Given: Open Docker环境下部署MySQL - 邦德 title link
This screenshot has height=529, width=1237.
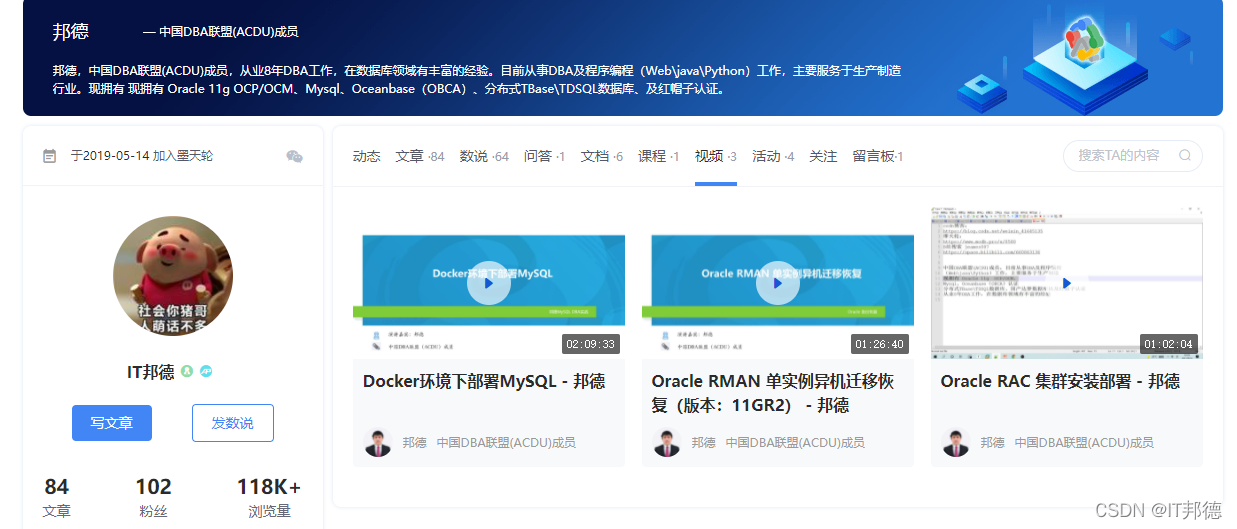Looking at the screenshot, I should tap(484, 381).
